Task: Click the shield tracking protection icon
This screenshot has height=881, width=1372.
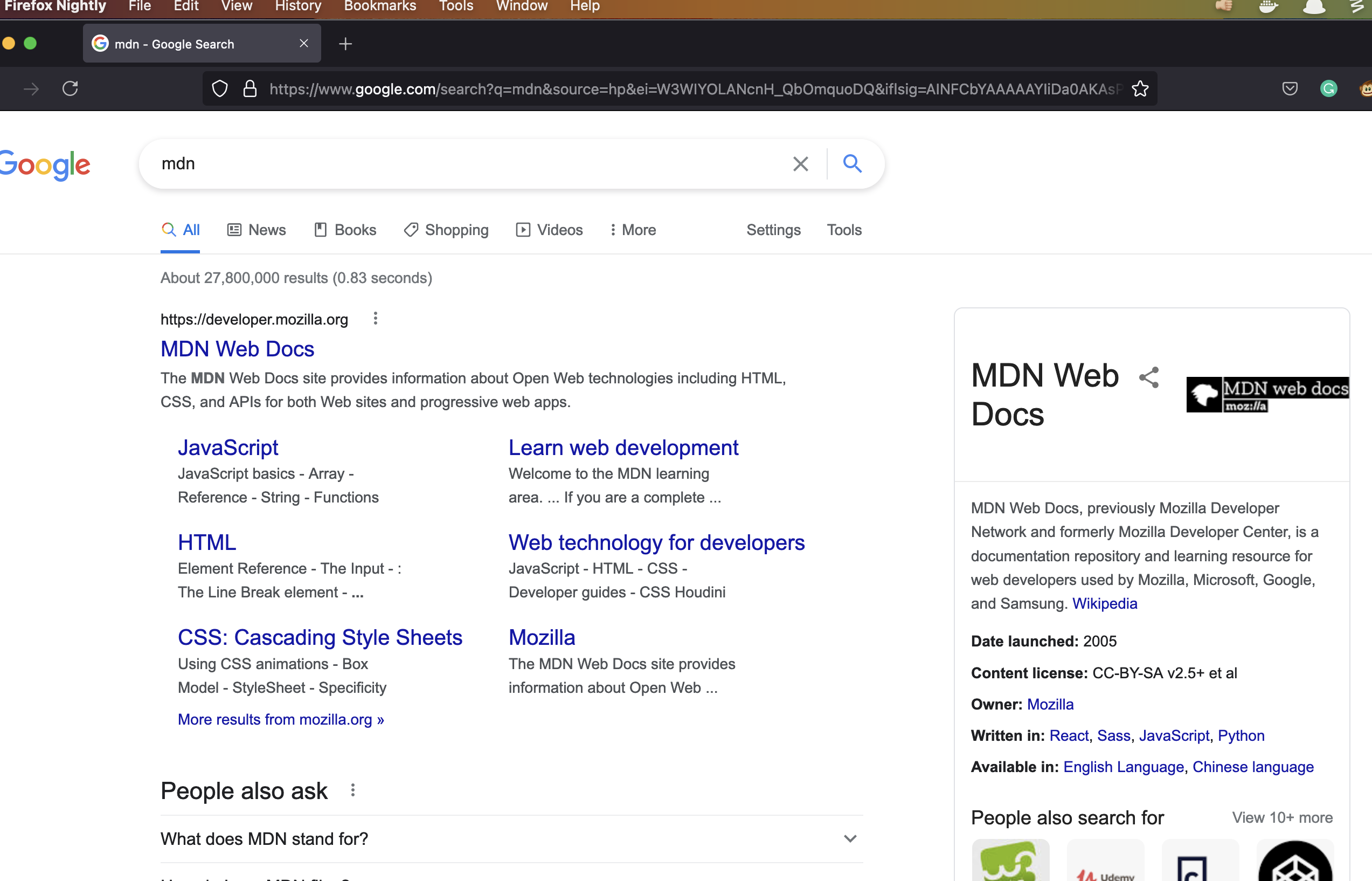Action: 219,88
